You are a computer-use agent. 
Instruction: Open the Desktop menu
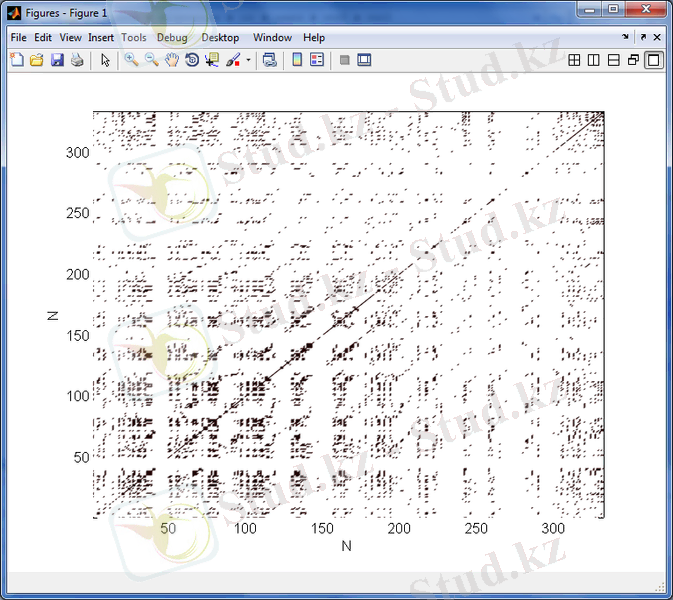coord(220,38)
